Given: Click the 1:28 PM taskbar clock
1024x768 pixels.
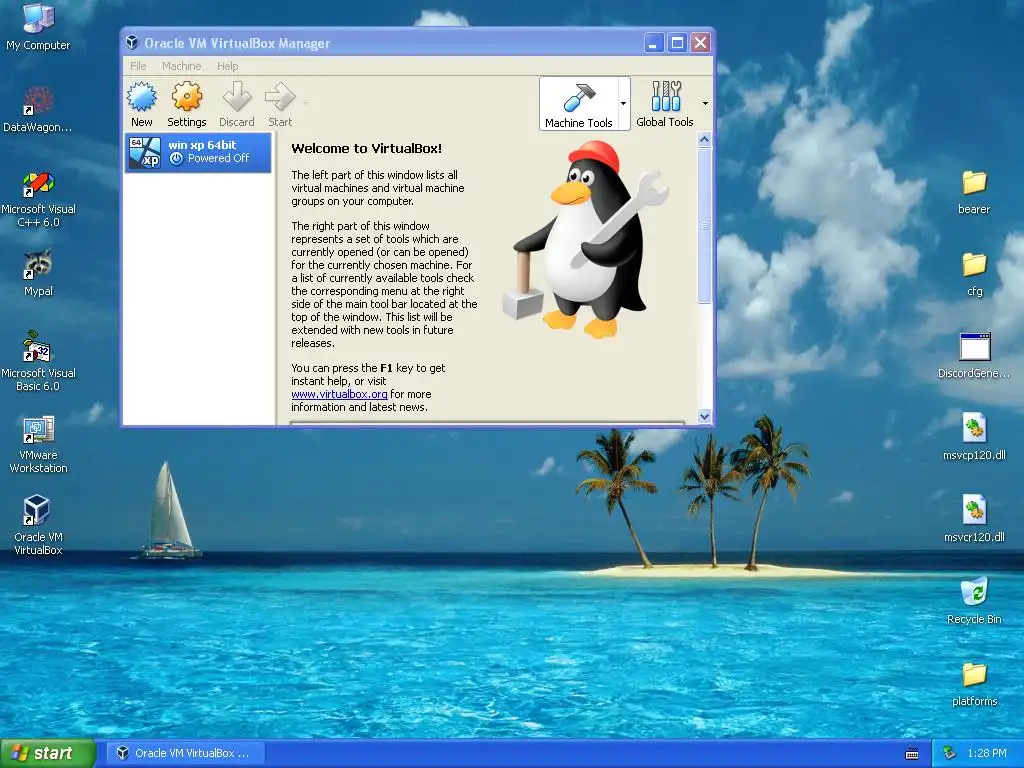Looking at the screenshot, I should coord(987,753).
